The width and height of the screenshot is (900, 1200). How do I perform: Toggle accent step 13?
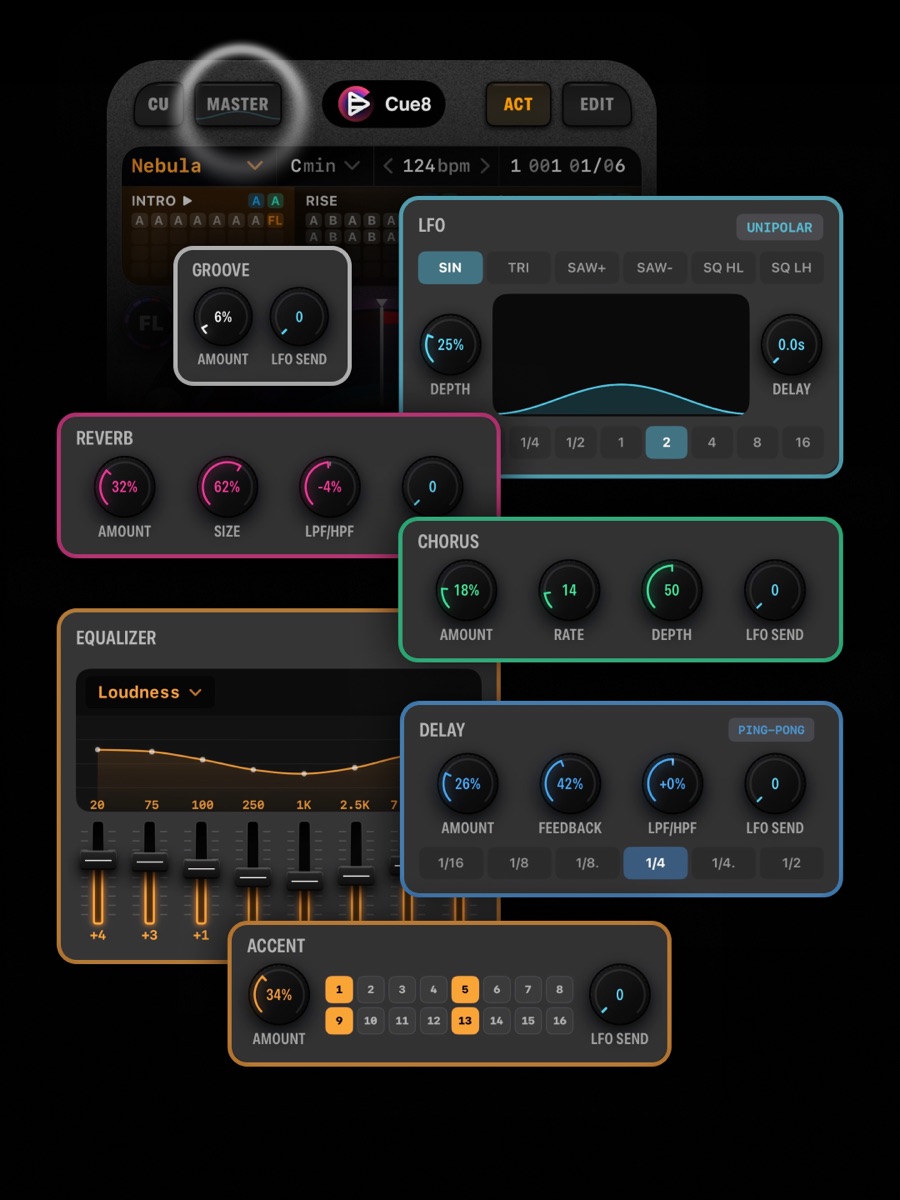tap(465, 1021)
